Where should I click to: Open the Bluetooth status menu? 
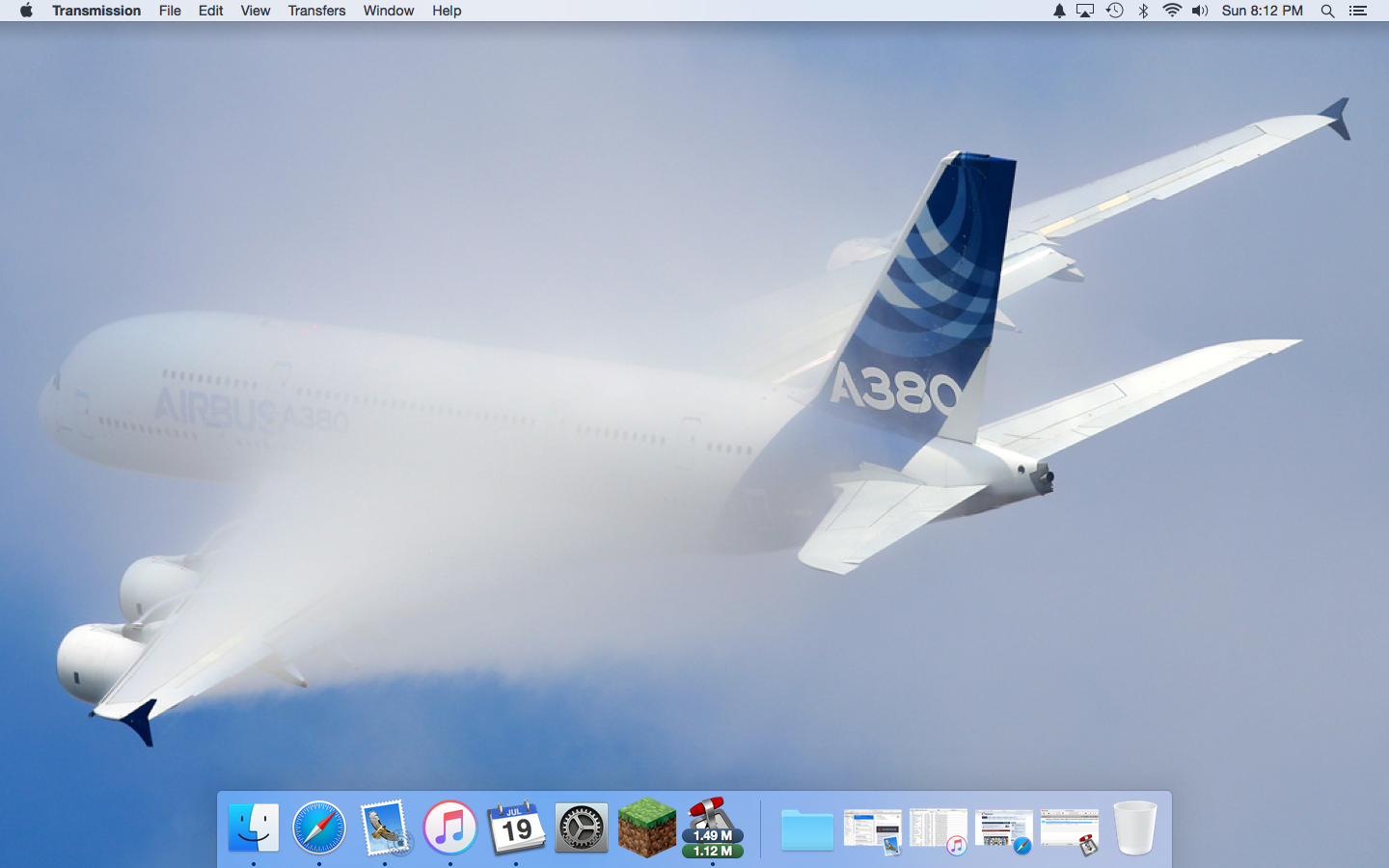point(1143,11)
